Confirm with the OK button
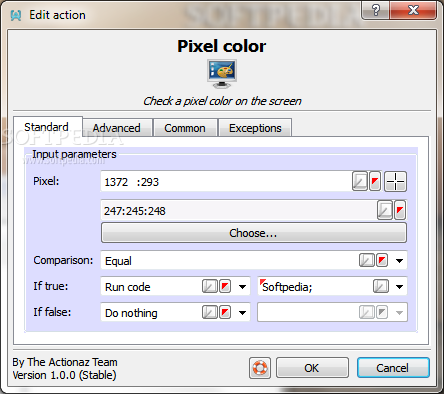The height and width of the screenshot is (394, 444). coord(312,368)
